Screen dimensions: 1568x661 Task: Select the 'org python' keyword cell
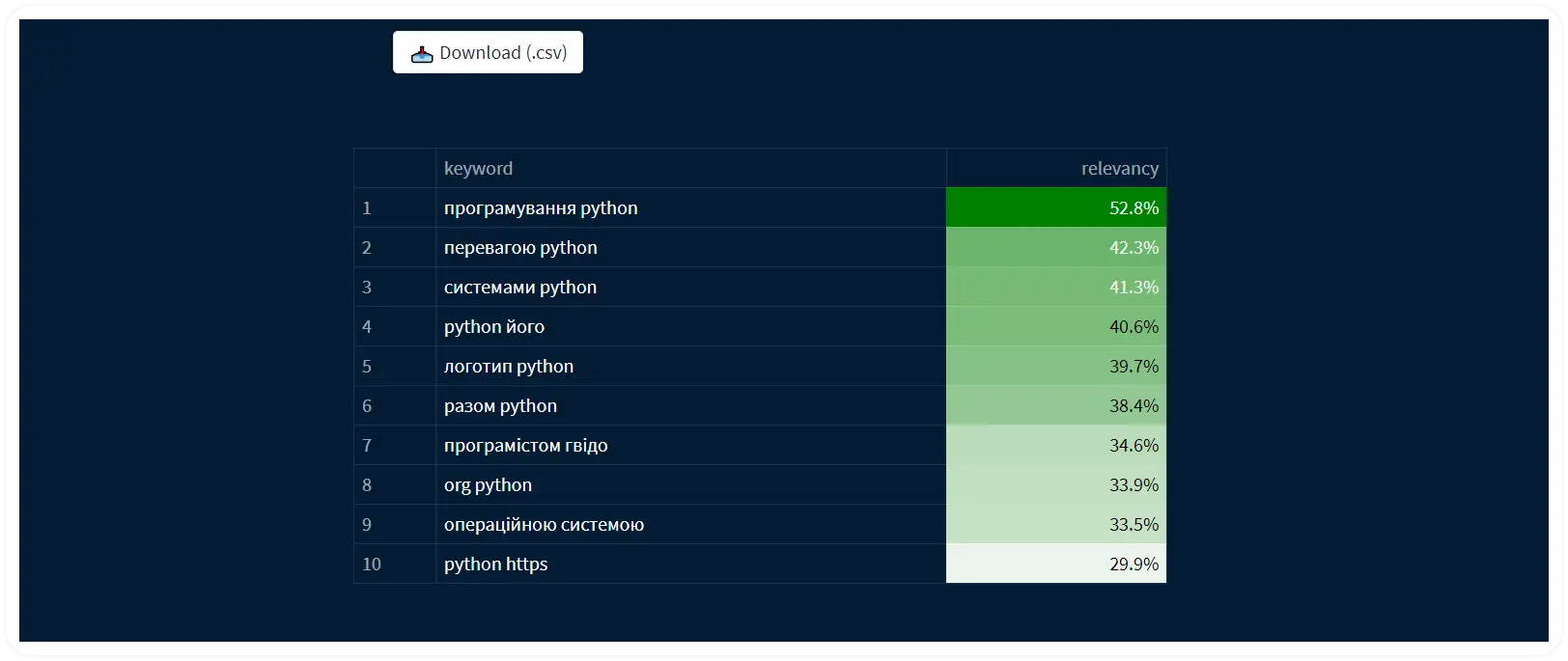(690, 484)
